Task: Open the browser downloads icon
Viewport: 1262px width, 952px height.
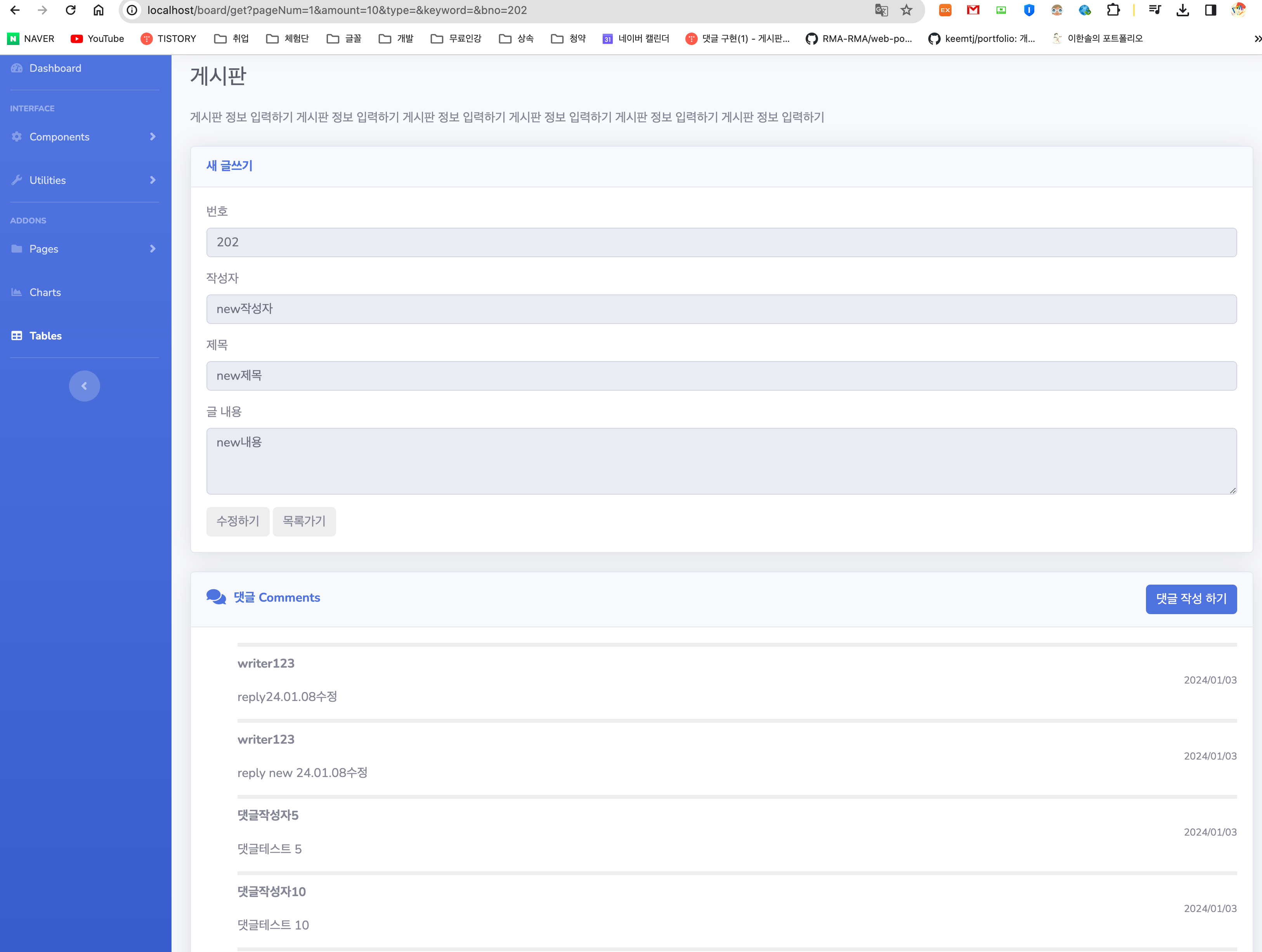Action: click(1183, 10)
